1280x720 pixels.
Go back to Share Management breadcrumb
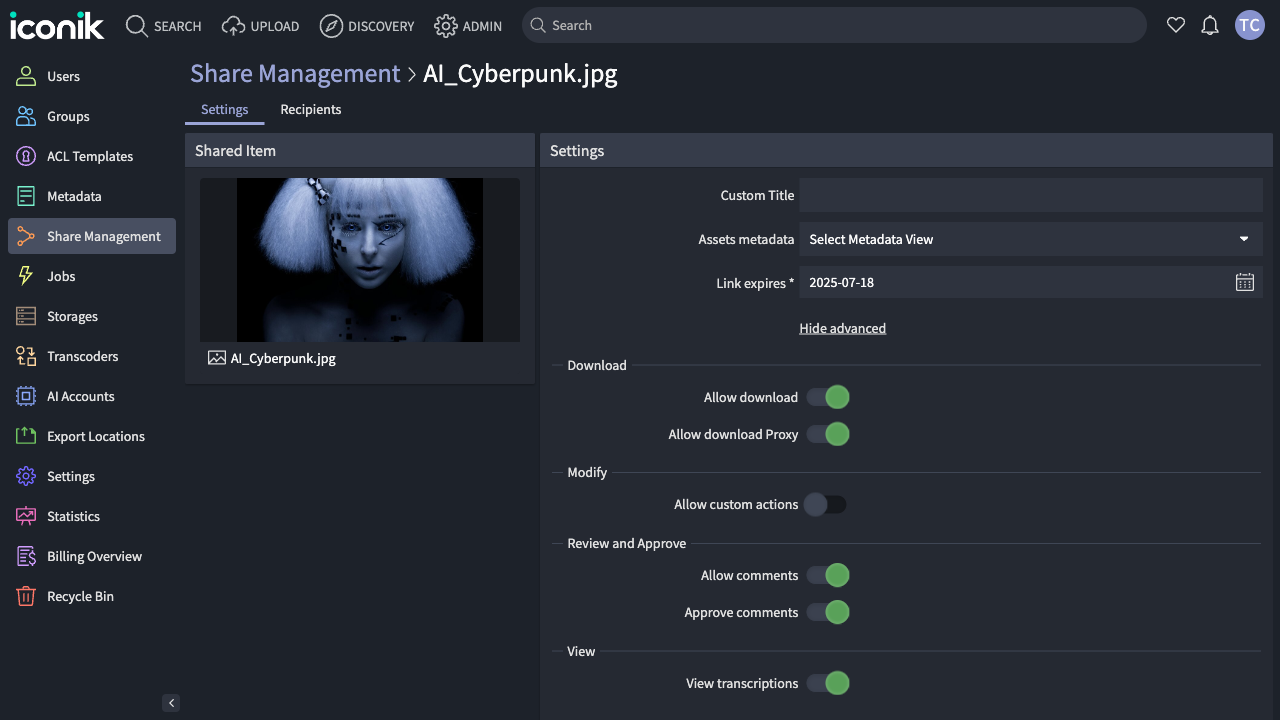pyautogui.click(x=295, y=74)
